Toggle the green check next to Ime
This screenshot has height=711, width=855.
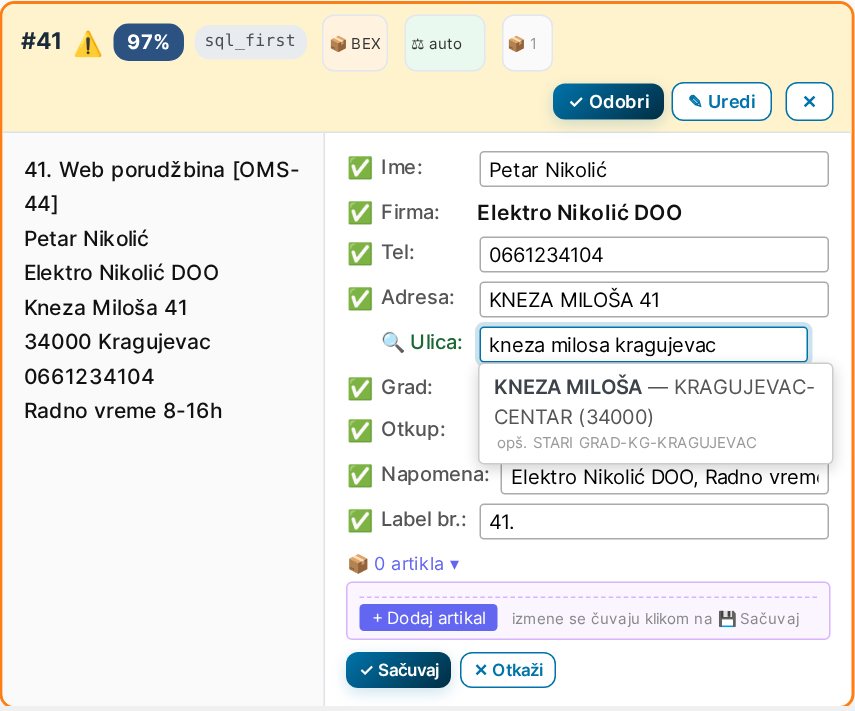(360, 168)
